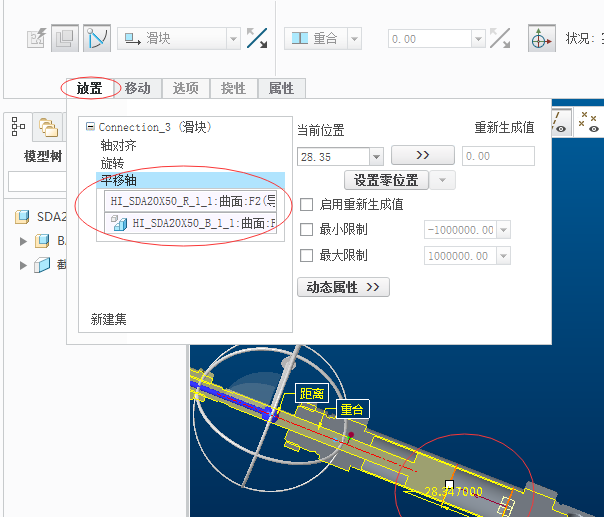This screenshot has height=517, width=604.
Task: Open the layer/folder browser tab
Action: point(48,127)
